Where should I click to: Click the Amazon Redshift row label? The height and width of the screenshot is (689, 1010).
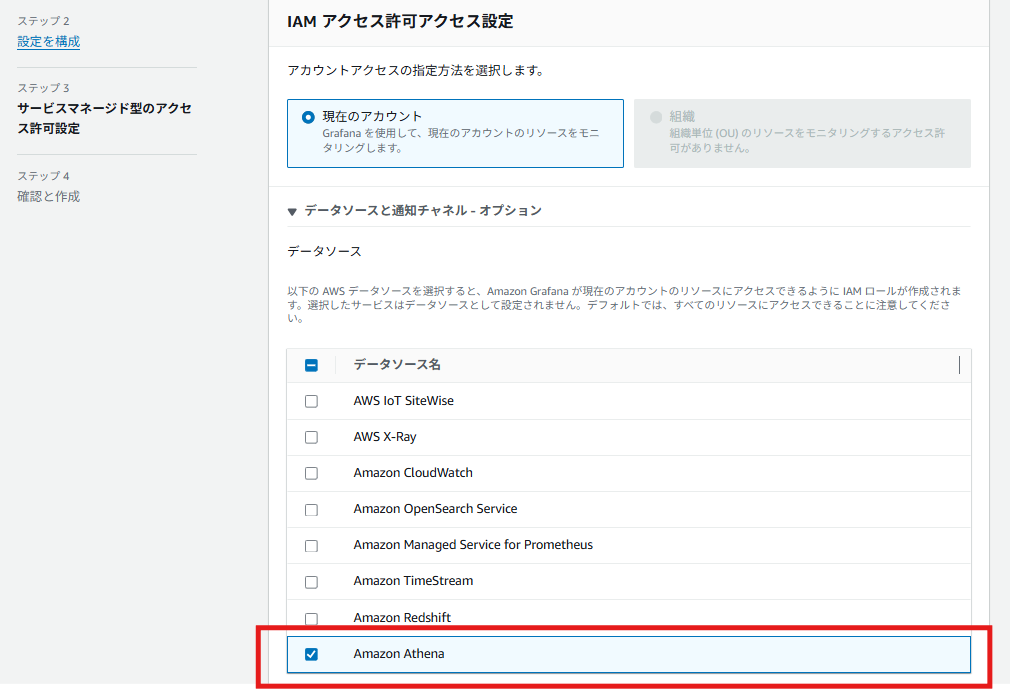tap(402, 618)
